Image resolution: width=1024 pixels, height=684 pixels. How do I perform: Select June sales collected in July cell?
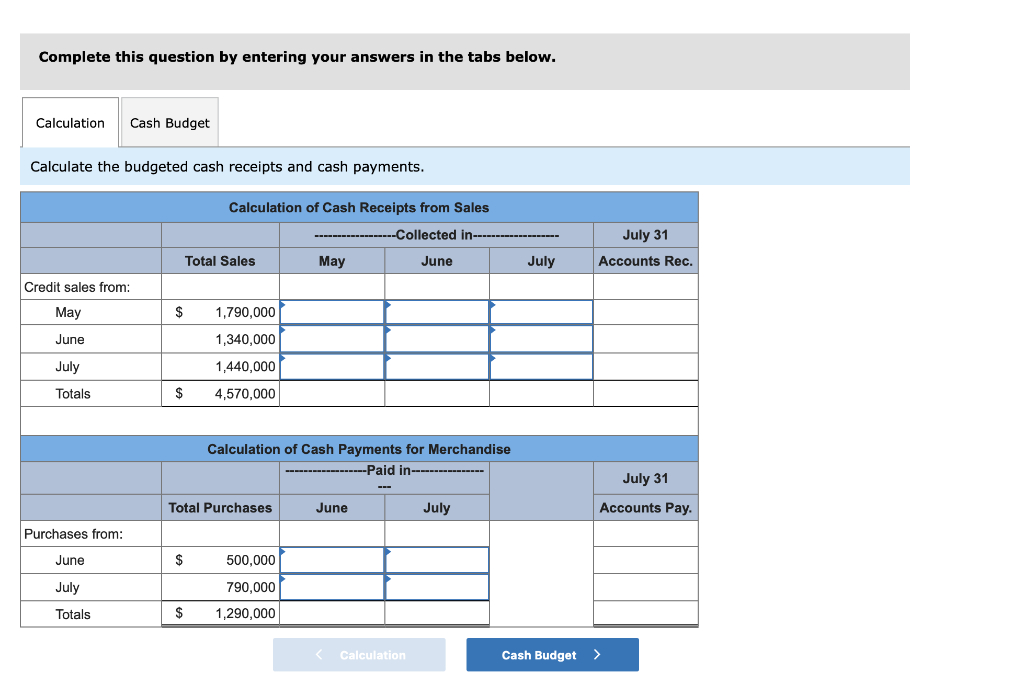[x=541, y=339]
